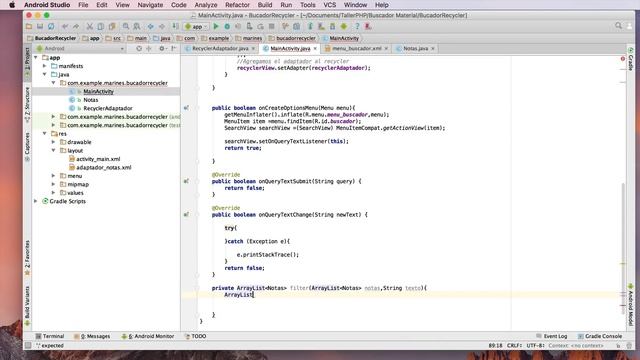Open Project panel settings gear icon
Viewport: 640px width, 360px height.
(x=162, y=49)
